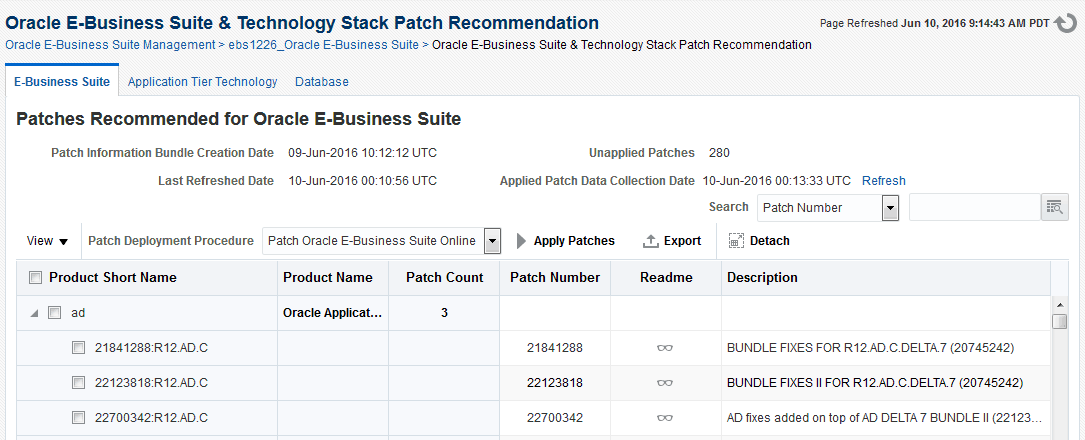Open Oracle E-Business Suite Management breadcrumb

[110, 45]
